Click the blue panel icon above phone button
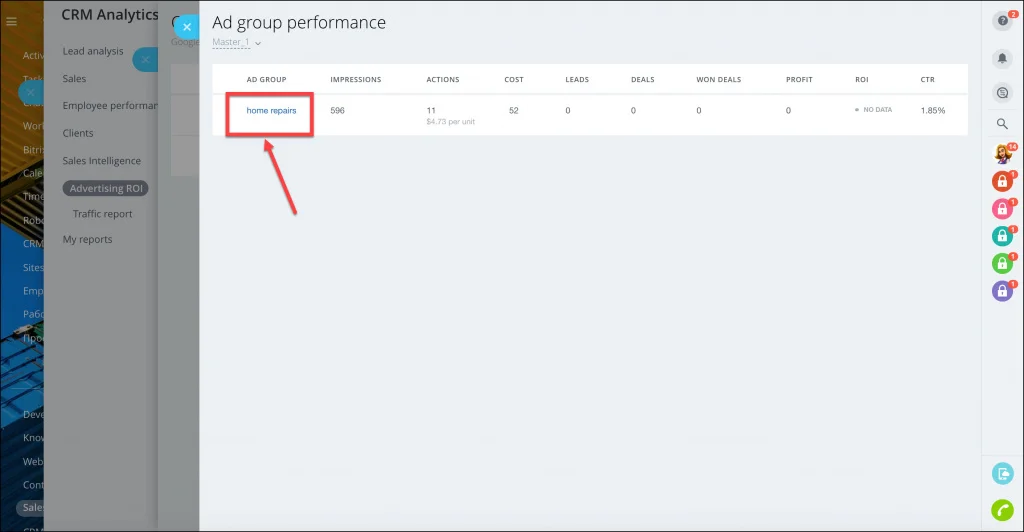The image size is (1024, 532). click(1002, 473)
